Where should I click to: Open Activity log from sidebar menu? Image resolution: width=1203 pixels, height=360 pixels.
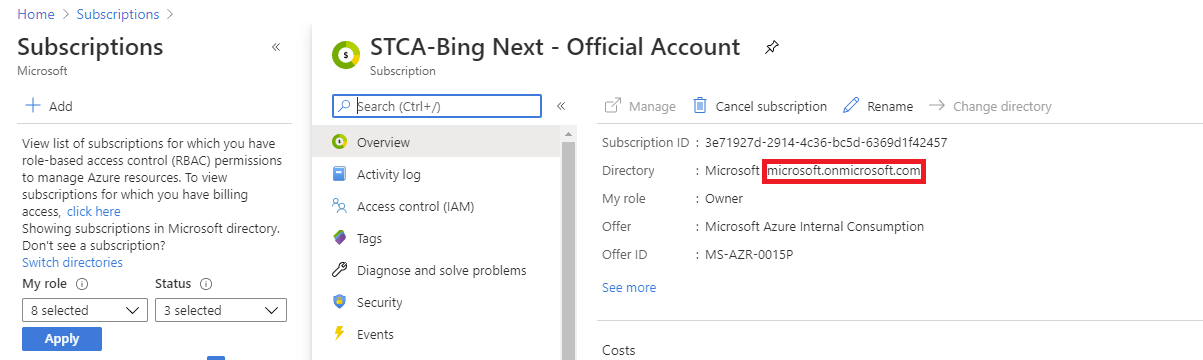point(389,174)
